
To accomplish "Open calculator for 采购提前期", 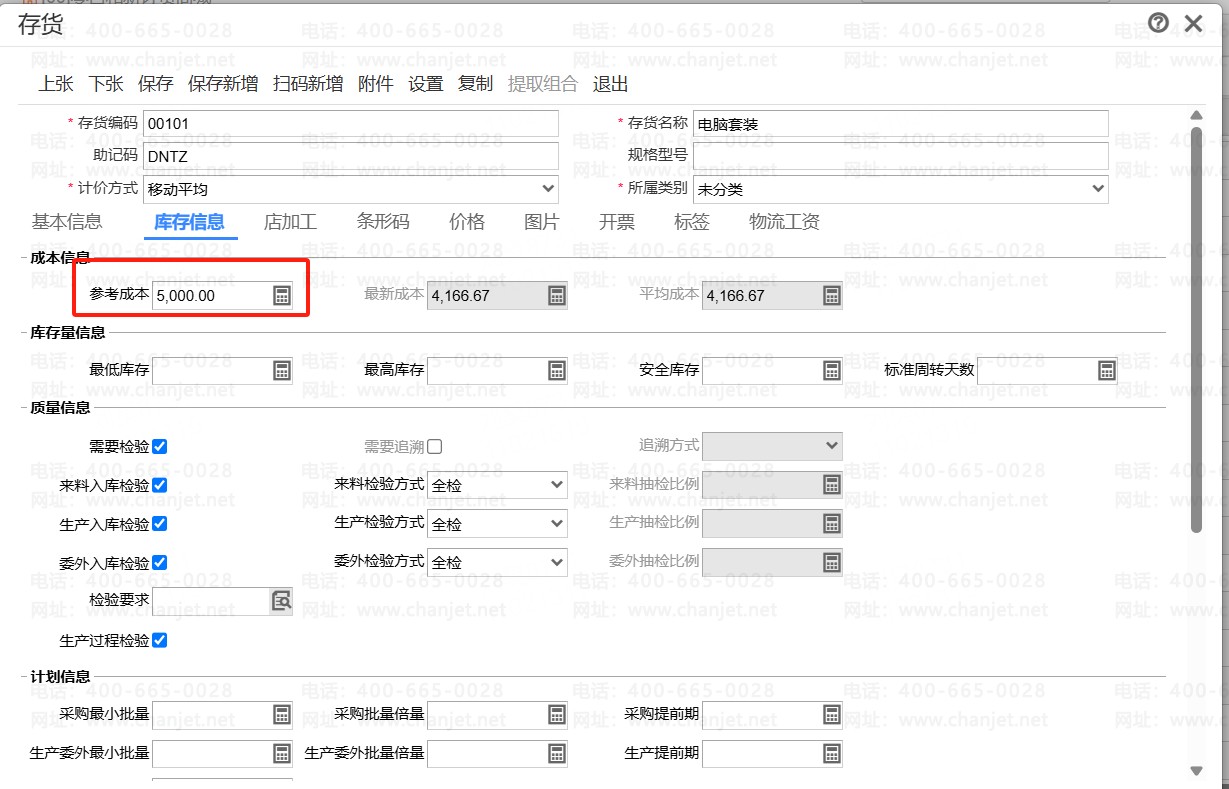I will pyautogui.click(x=831, y=714).
